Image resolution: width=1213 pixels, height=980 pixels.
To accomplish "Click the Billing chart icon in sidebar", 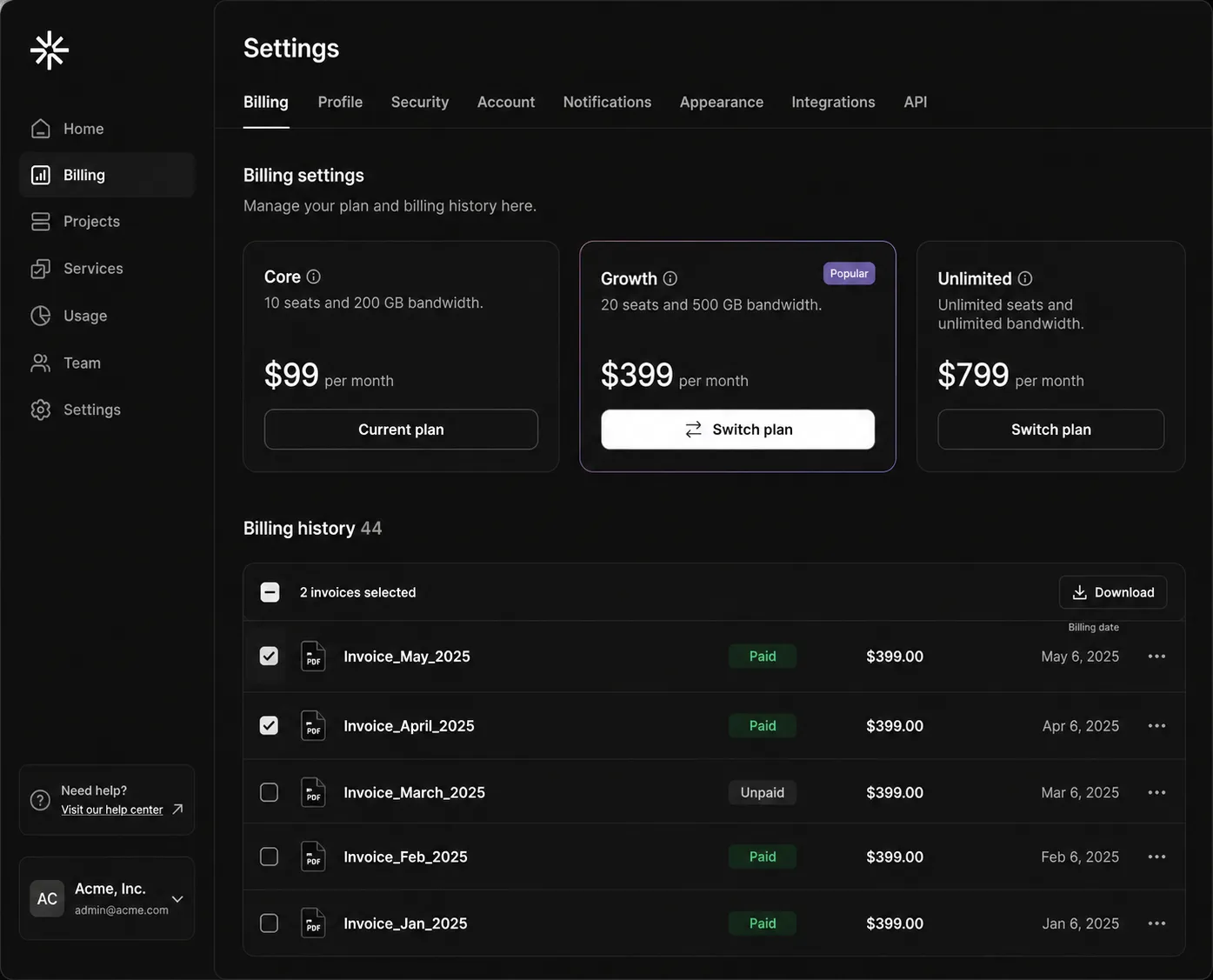I will pos(41,175).
